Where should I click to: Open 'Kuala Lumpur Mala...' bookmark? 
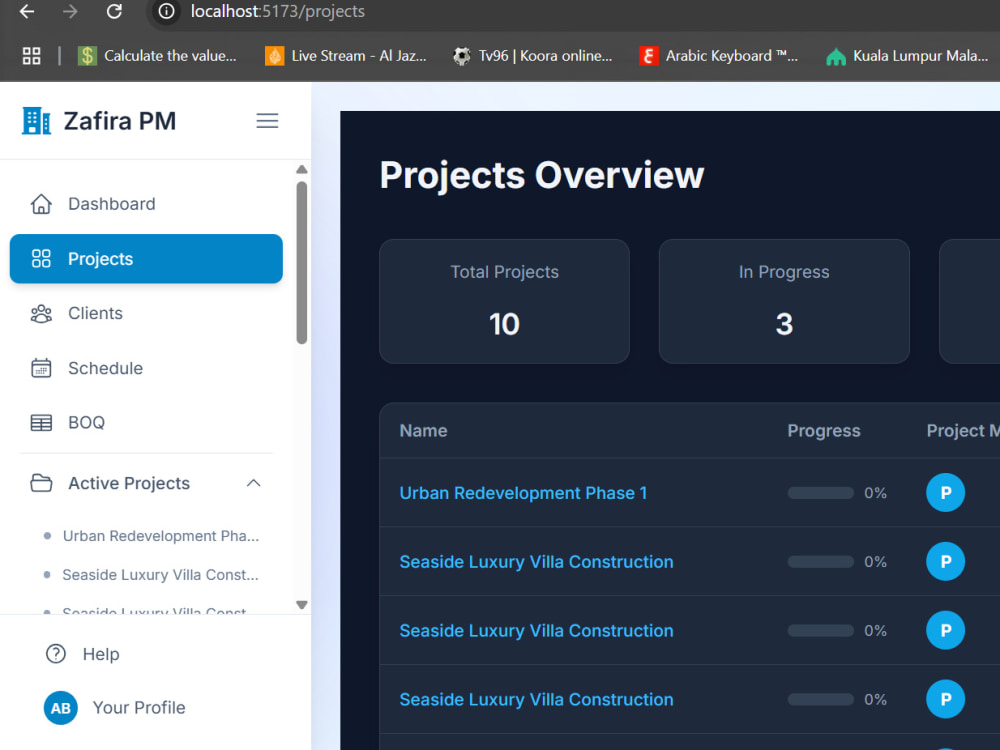[907, 56]
